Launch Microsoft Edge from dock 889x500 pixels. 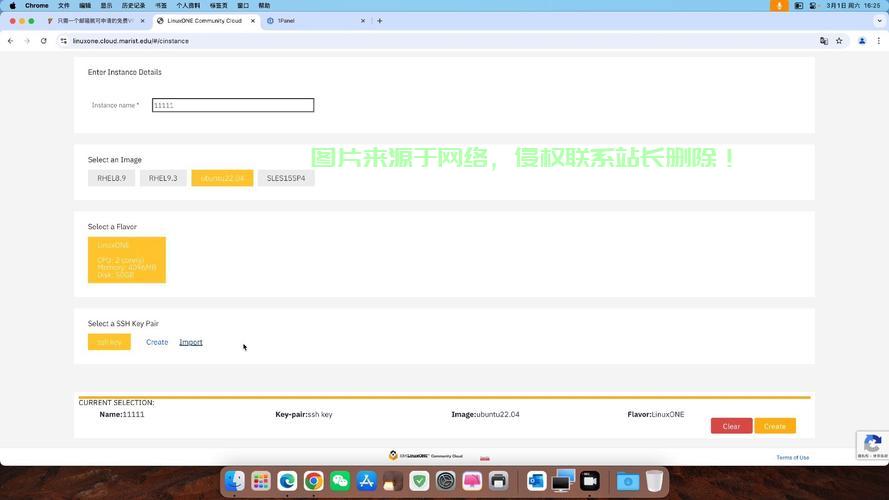tap(287, 481)
